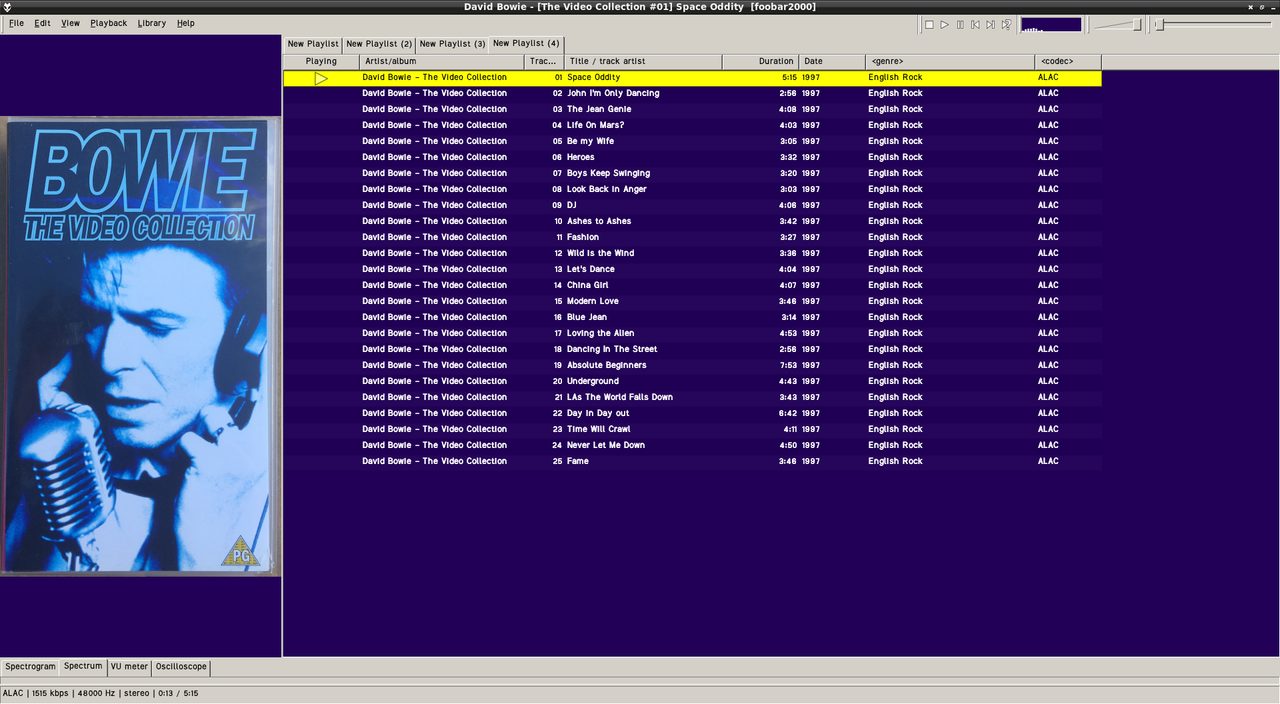Sort by the <codec> column header
The height and width of the screenshot is (704, 1280).
pos(1068,61)
